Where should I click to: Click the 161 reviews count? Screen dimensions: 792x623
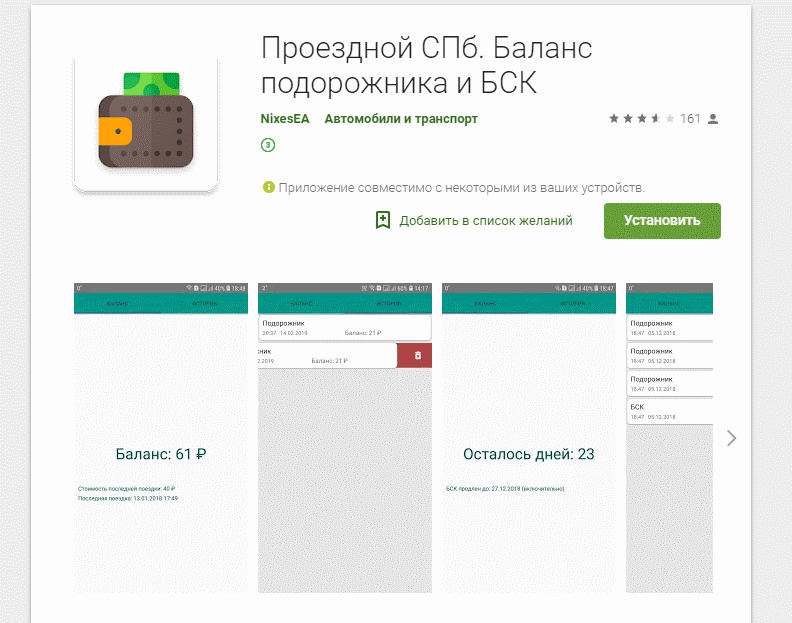690,119
